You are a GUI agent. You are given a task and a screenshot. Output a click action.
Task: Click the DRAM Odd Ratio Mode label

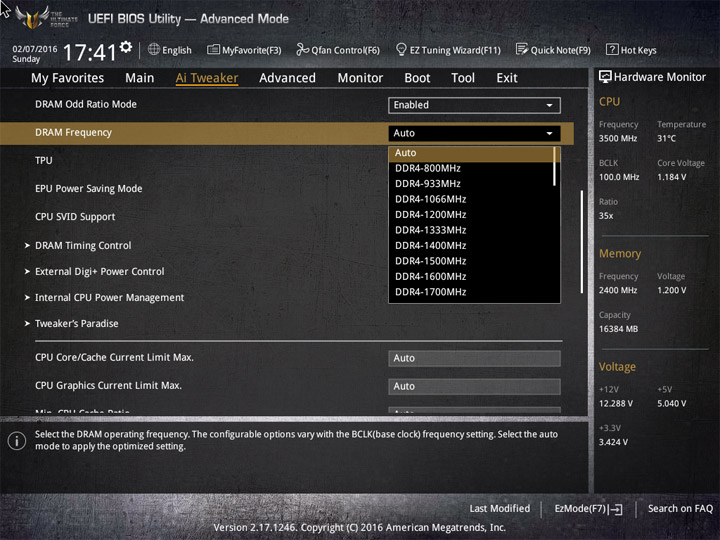click(86, 104)
